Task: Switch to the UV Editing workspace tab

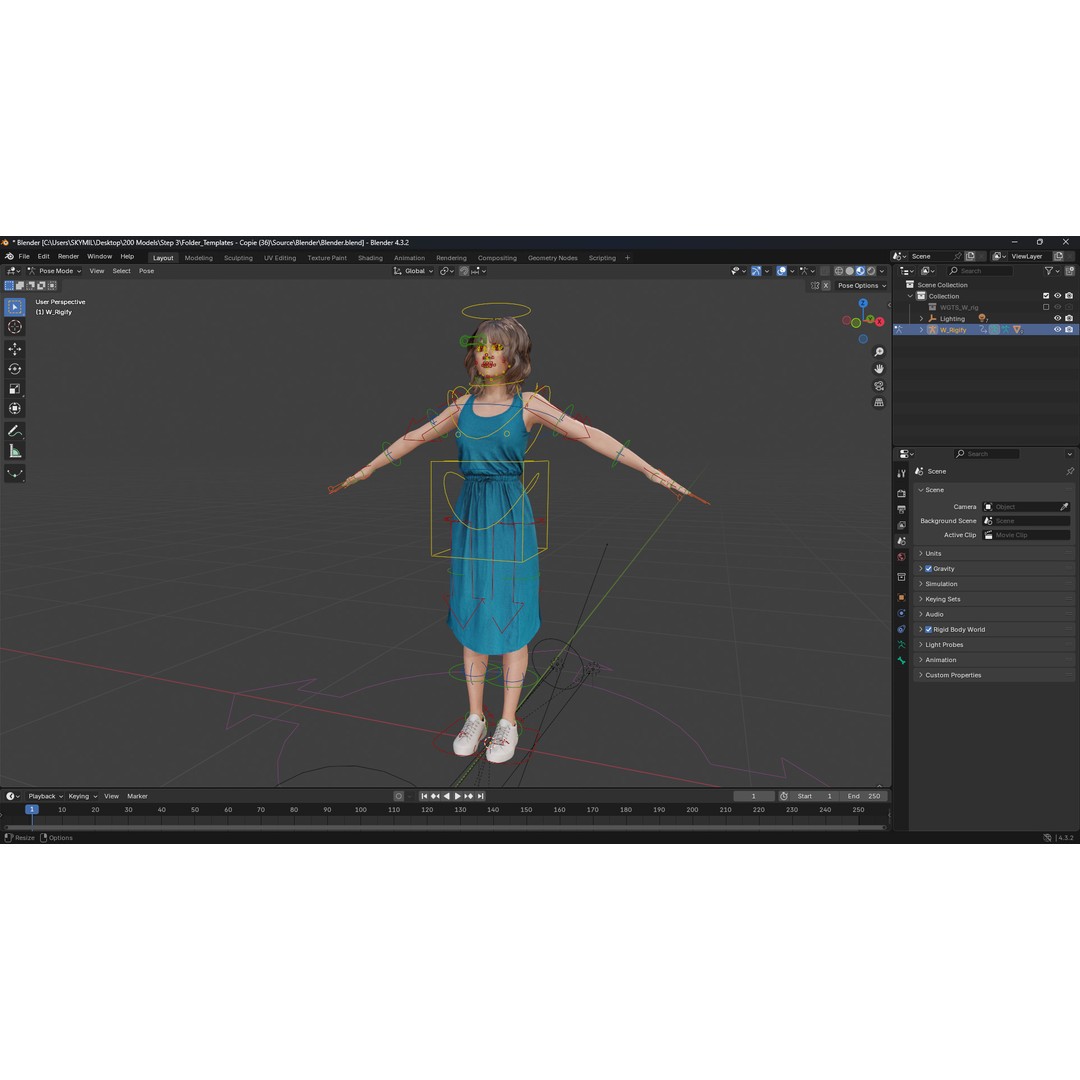Action: 280,258
